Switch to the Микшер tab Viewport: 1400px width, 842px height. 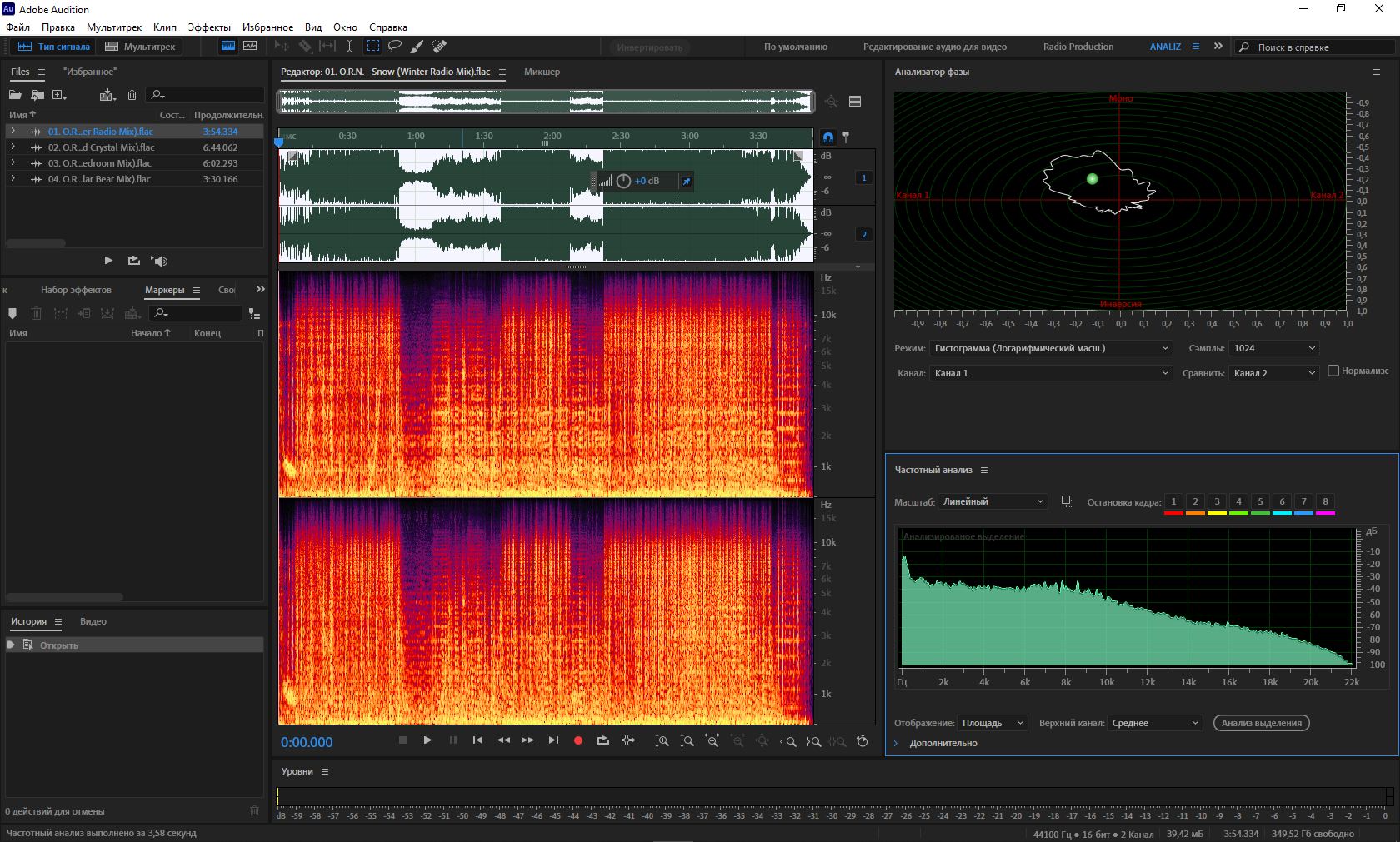pyautogui.click(x=542, y=72)
